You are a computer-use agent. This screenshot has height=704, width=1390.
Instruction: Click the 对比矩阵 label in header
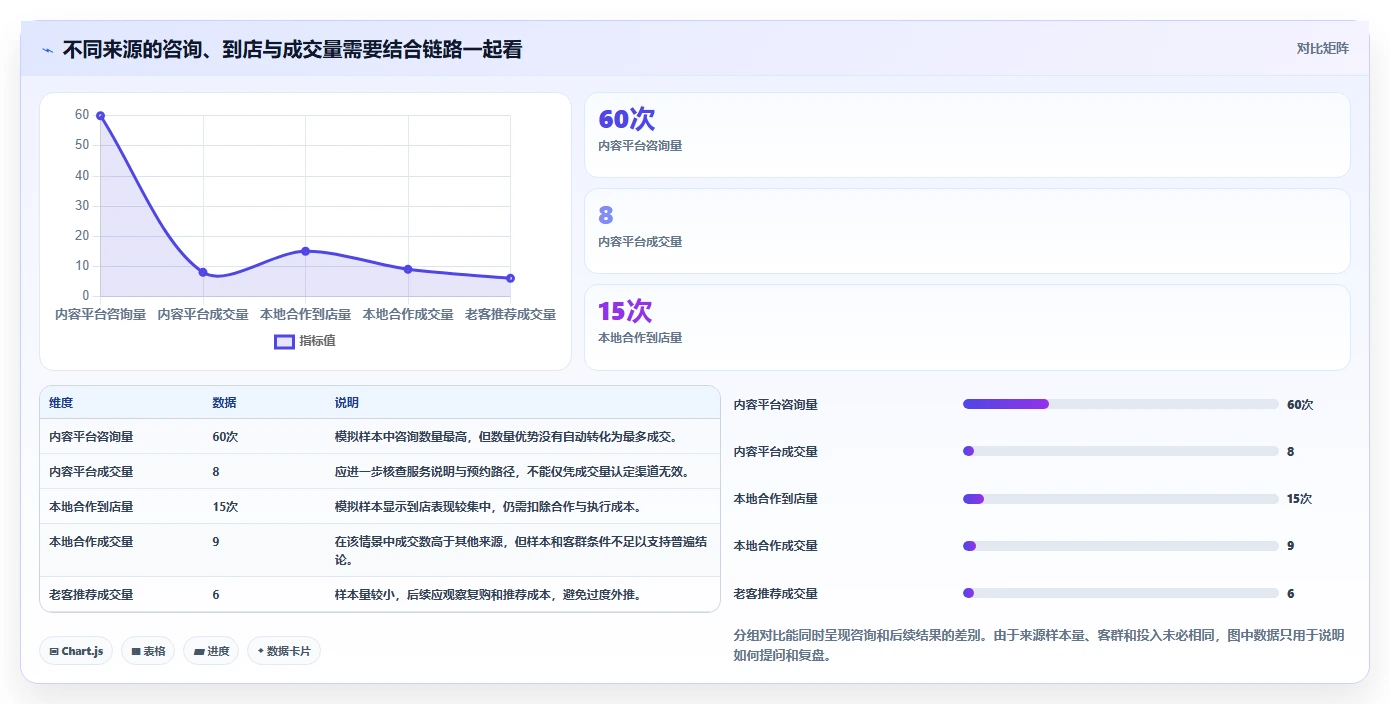[x=1322, y=48]
